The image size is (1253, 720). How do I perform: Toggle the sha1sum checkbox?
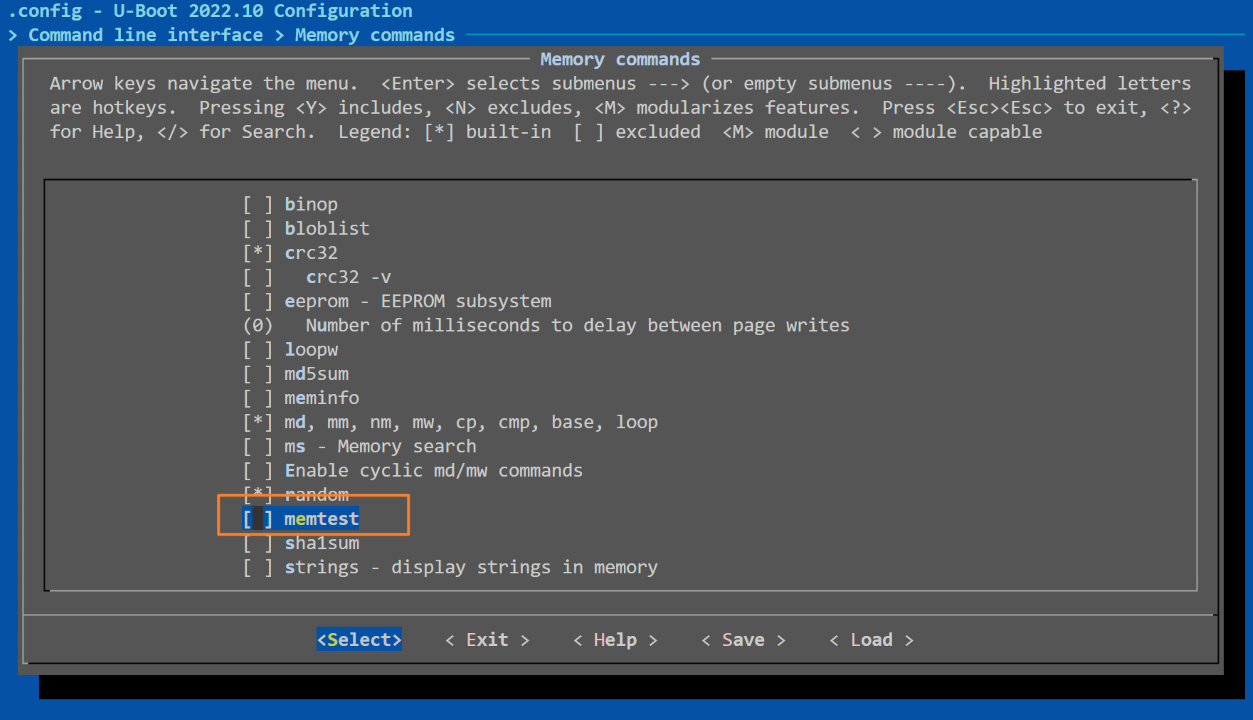(258, 543)
